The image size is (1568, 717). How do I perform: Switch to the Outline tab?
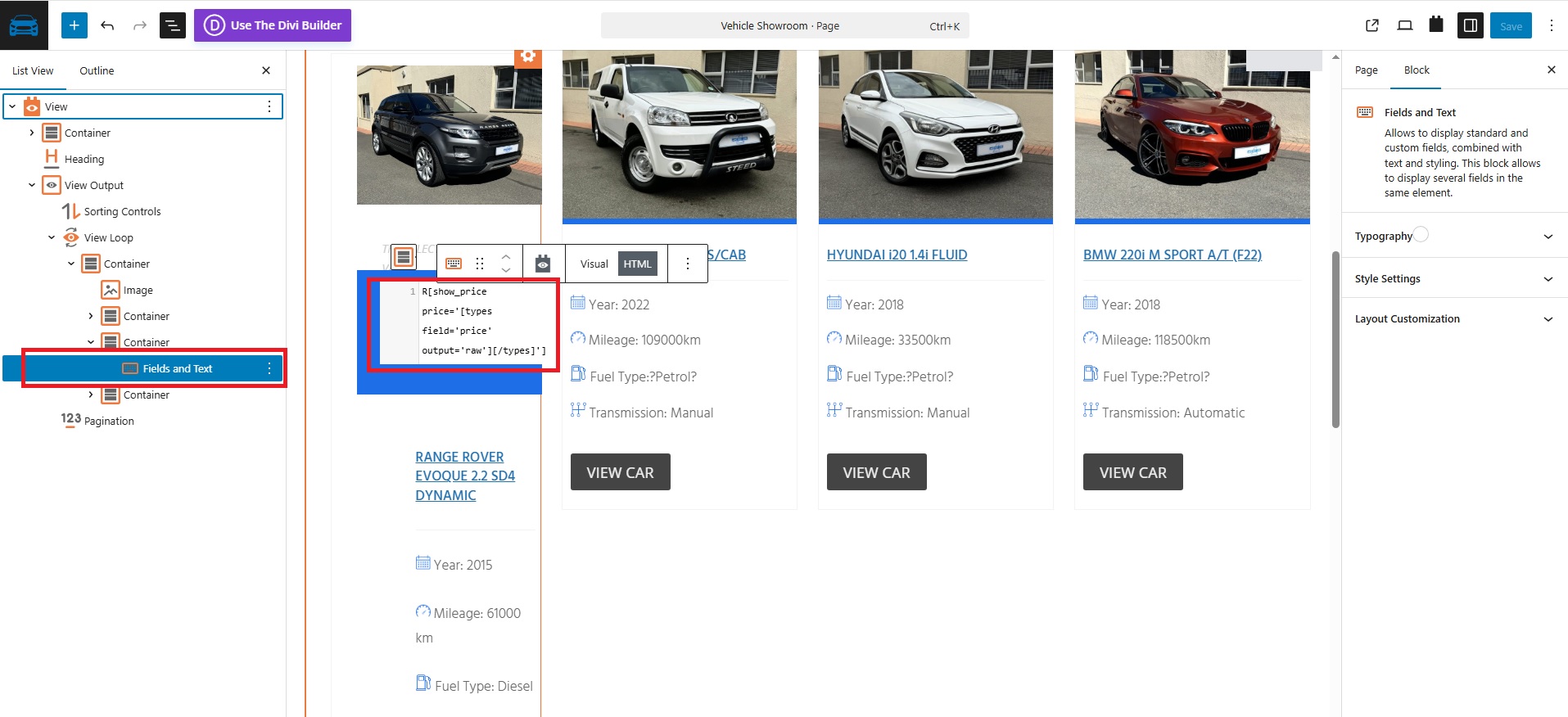coord(97,70)
